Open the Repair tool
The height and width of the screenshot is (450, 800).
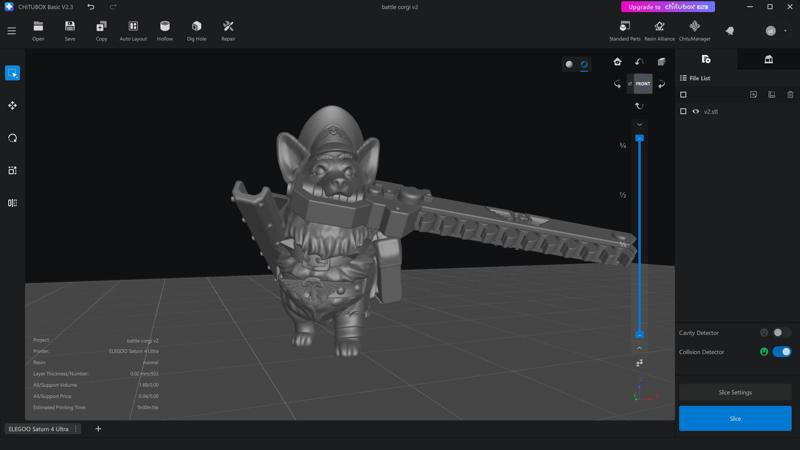tap(228, 31)
